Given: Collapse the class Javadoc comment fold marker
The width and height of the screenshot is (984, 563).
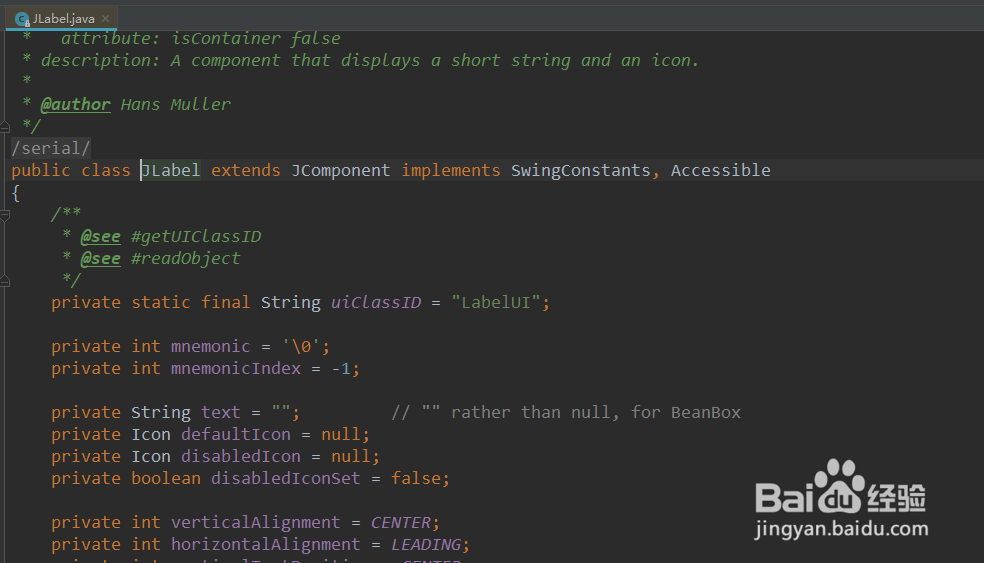Looking at the screenshot, I should (5, 127).
